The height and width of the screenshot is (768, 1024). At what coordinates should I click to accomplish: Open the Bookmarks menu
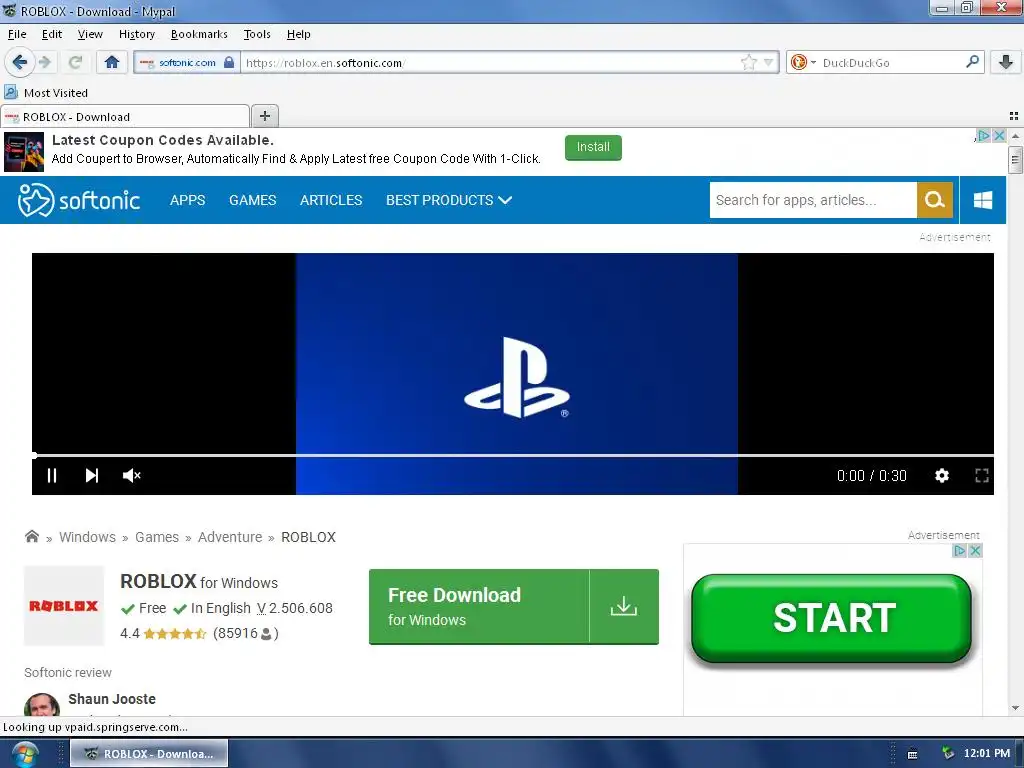(x=199, y=34)
